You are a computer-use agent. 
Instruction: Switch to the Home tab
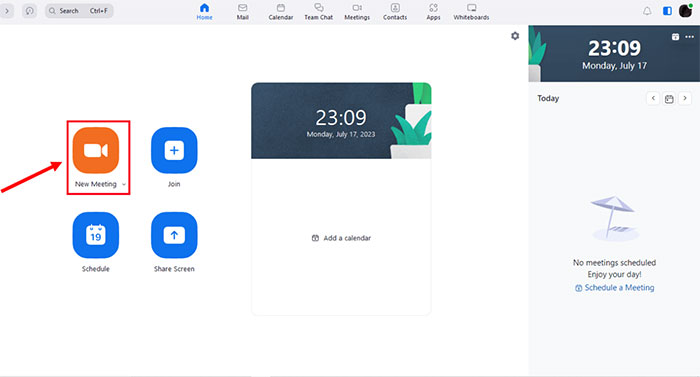(204, 12)
